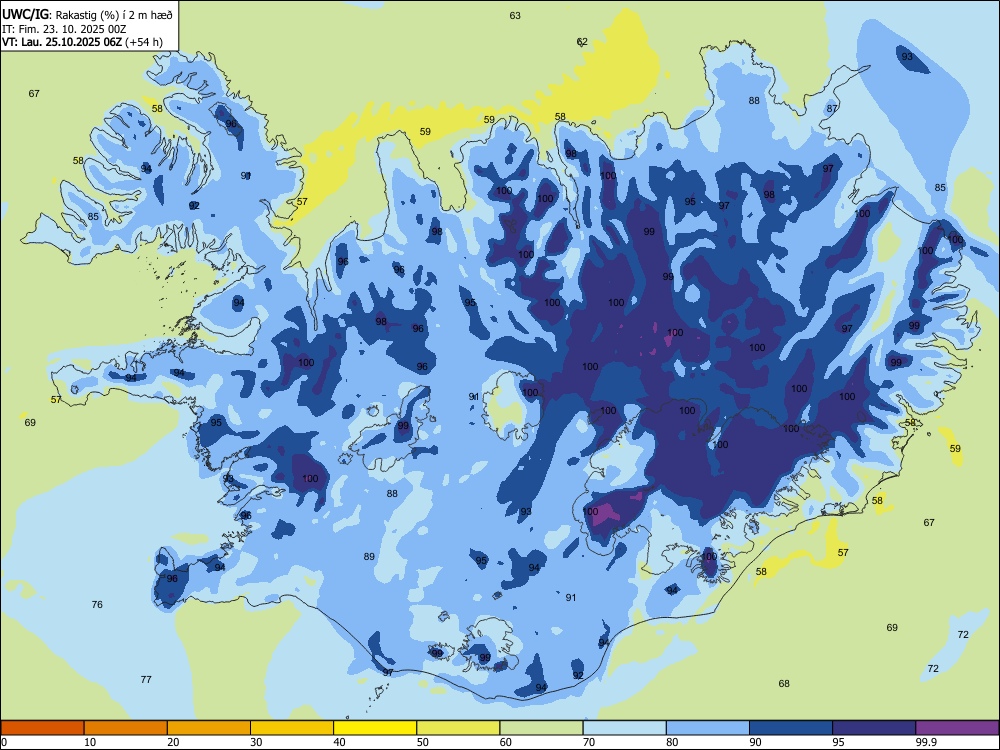Pick the 40–50 bright yellow legend swatch

click(x=375, y=728)
